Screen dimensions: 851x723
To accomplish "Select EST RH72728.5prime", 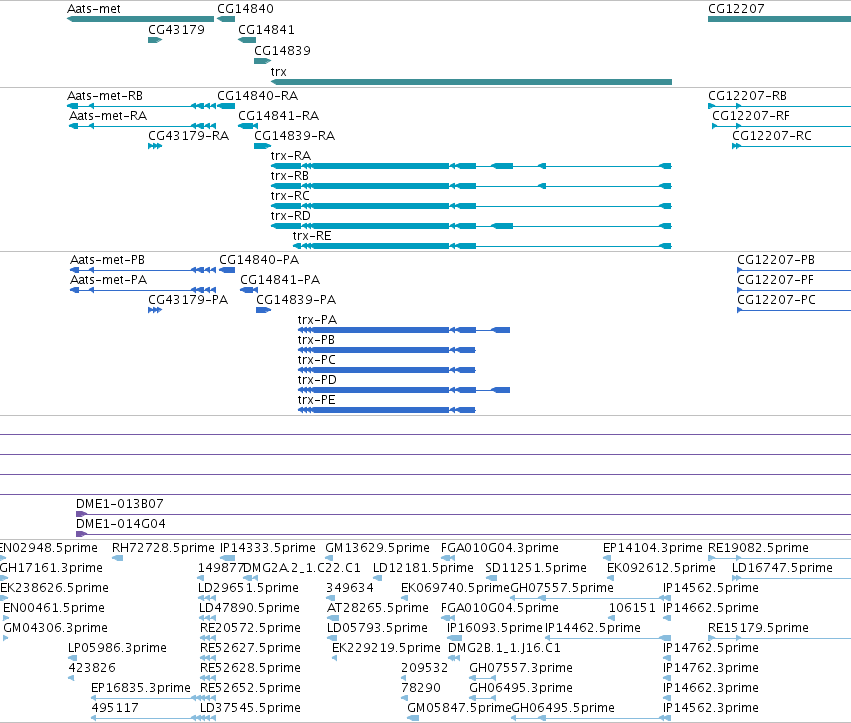I will 163,548.
